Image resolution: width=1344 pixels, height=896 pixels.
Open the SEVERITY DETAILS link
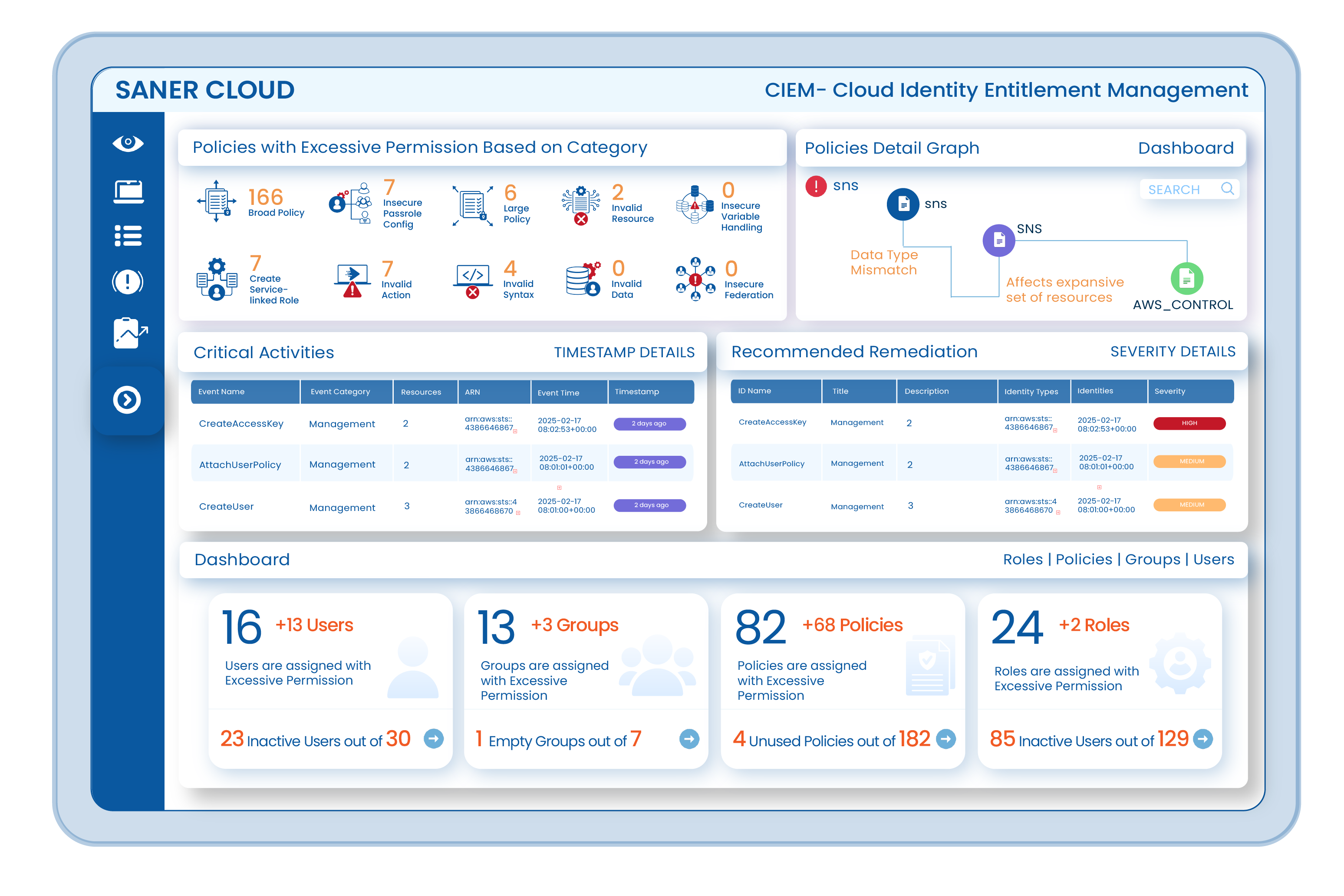click(1173, 352)
